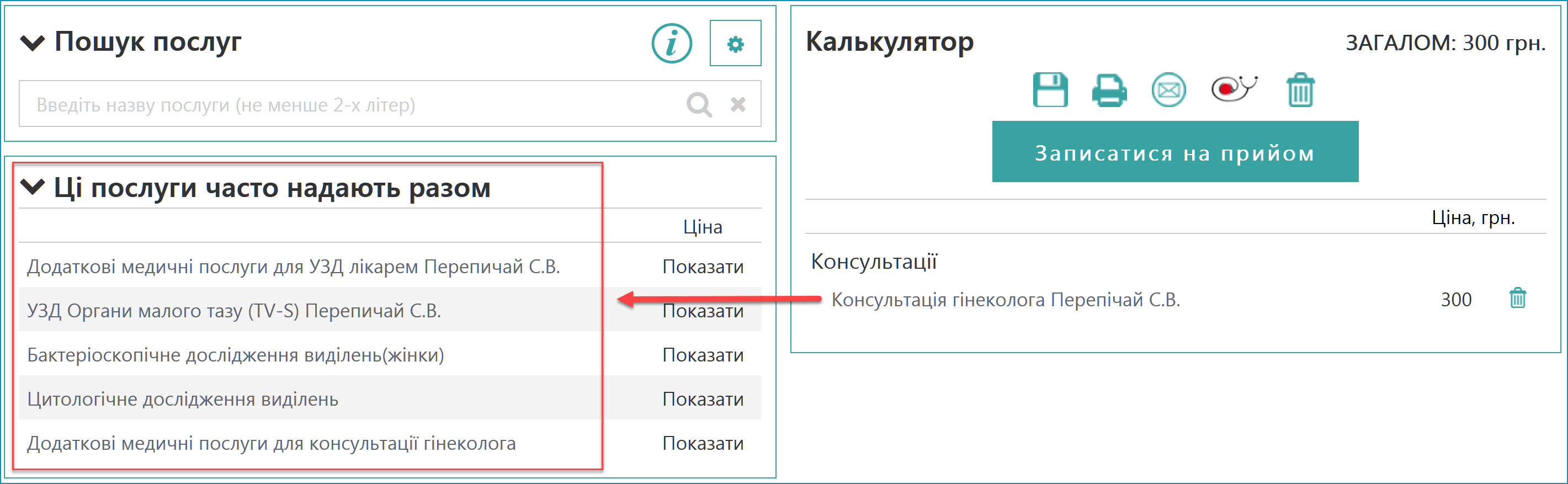Click the magnifier search icon
Screen dimensions: 1568x484
[699, 104]
